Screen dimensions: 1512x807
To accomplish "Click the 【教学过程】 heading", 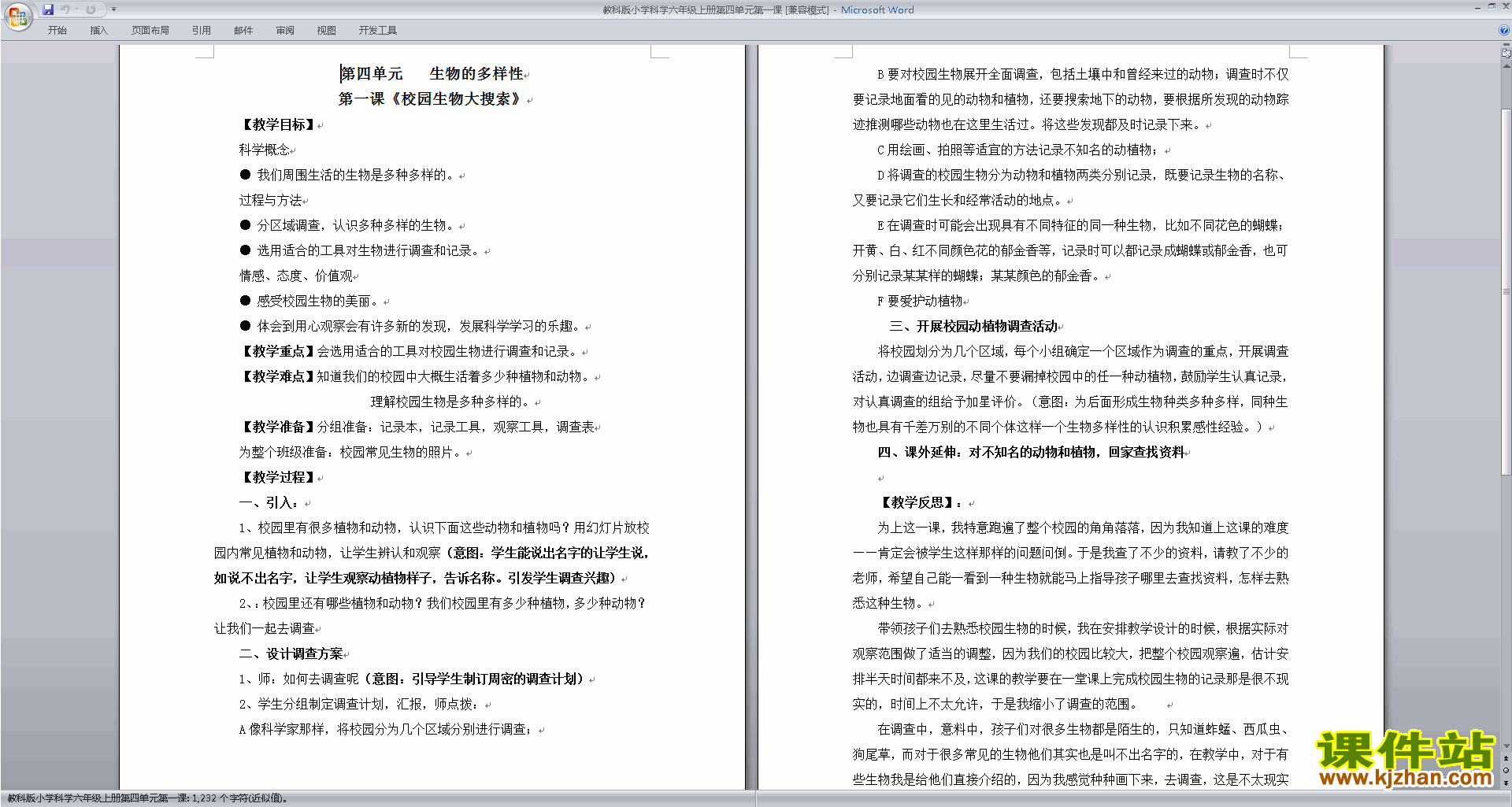I will (278, 477).
